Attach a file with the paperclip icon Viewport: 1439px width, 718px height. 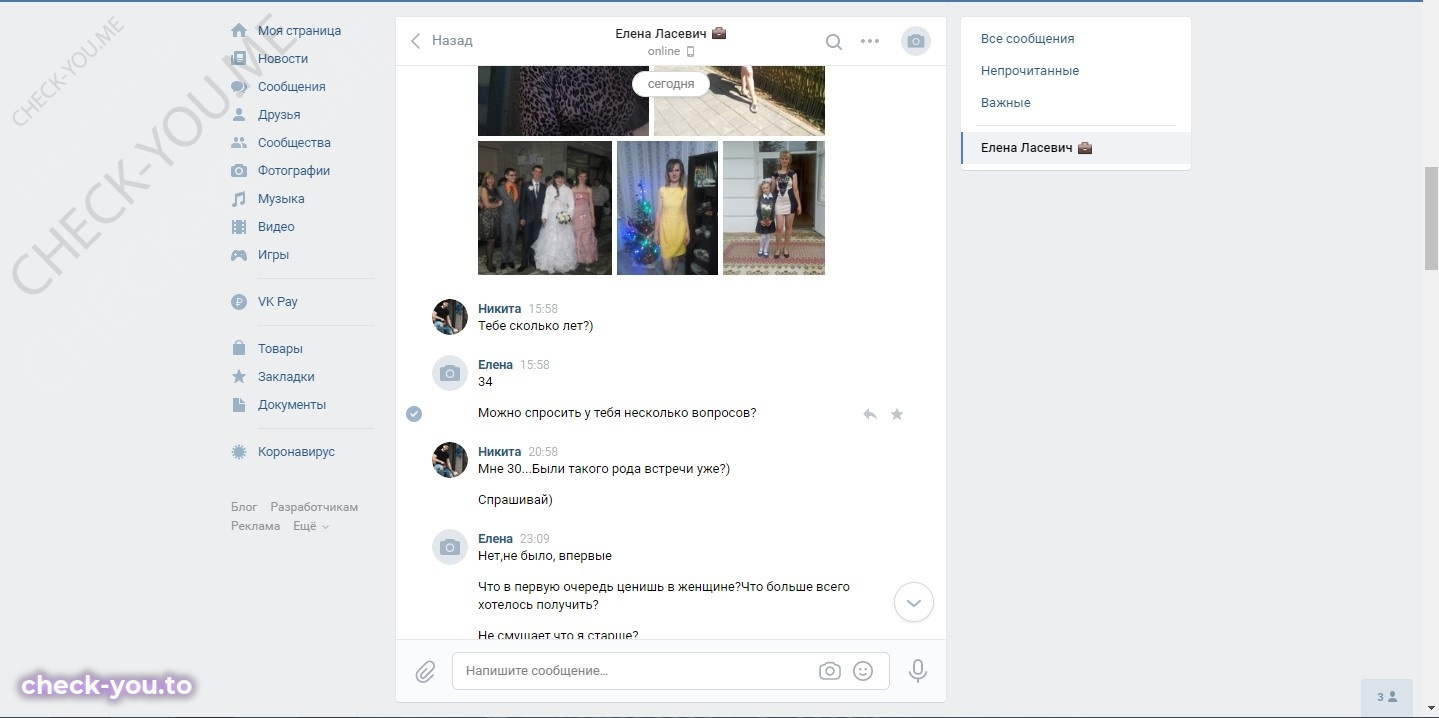425,671
